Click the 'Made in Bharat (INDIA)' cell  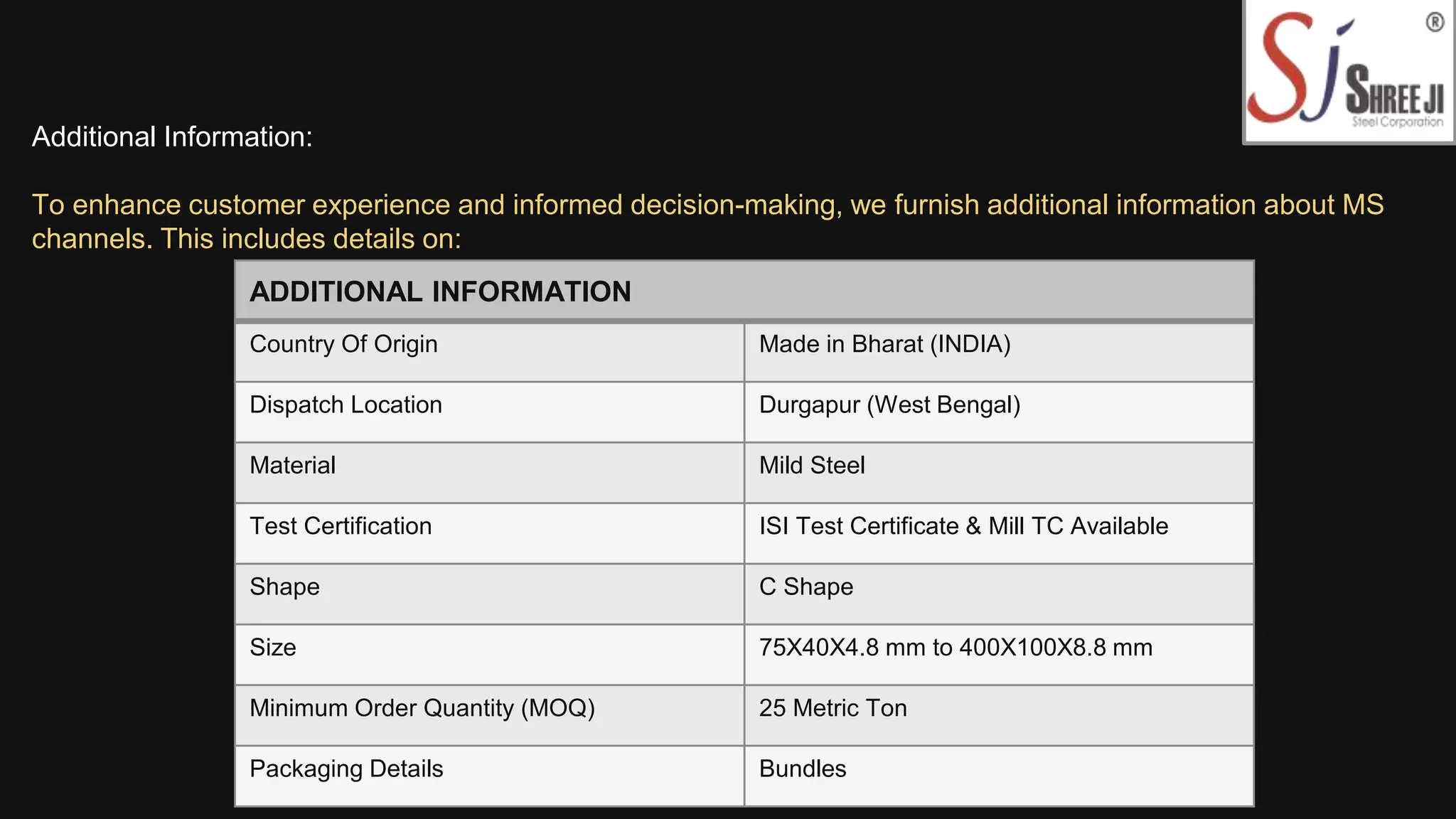[x=884, y=344]
